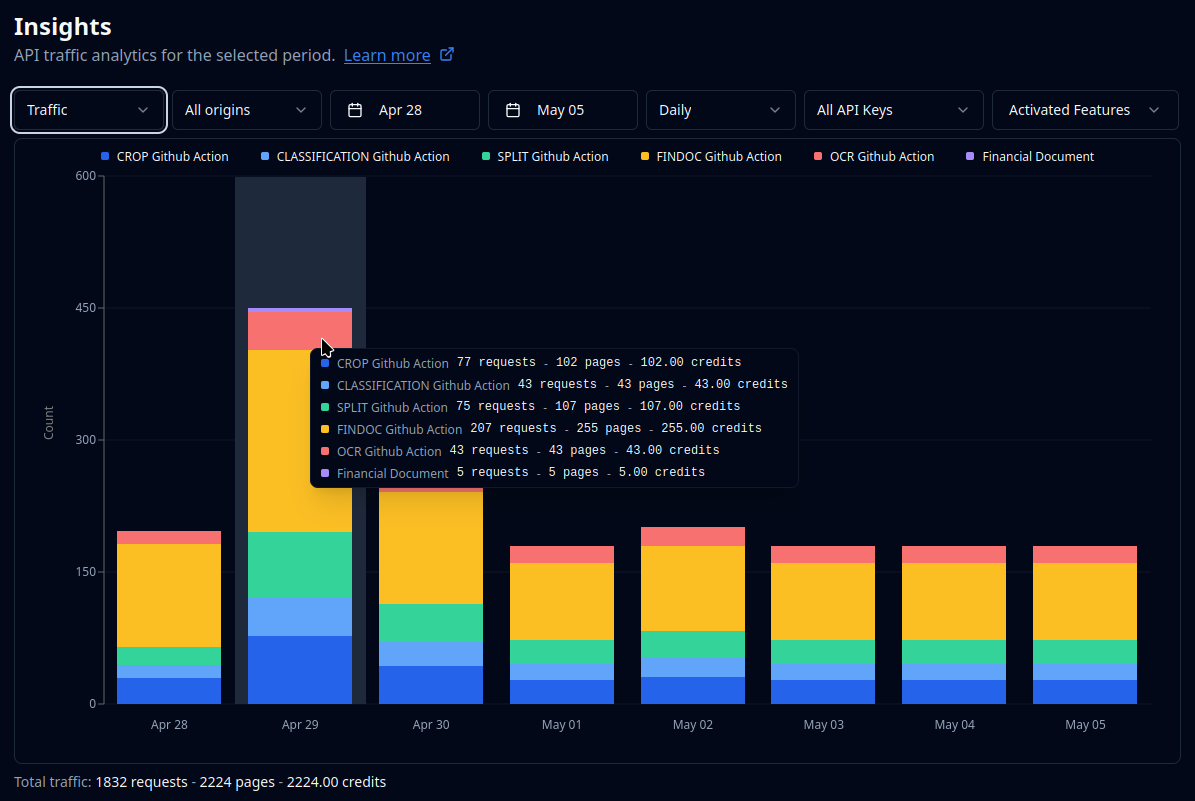Toggle Financial Document legend entry
This screenshot has width=1195, height=801.
(x=1030, y=156)
